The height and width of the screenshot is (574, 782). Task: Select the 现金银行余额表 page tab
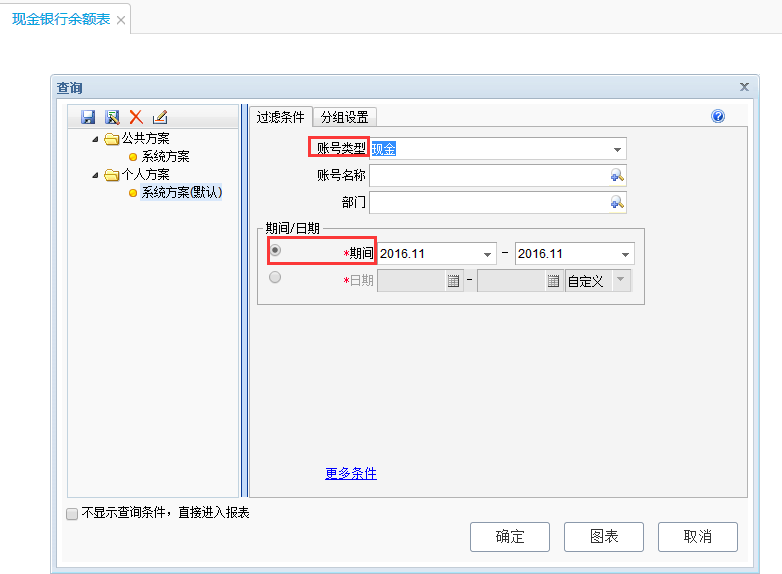pos(61,19)
